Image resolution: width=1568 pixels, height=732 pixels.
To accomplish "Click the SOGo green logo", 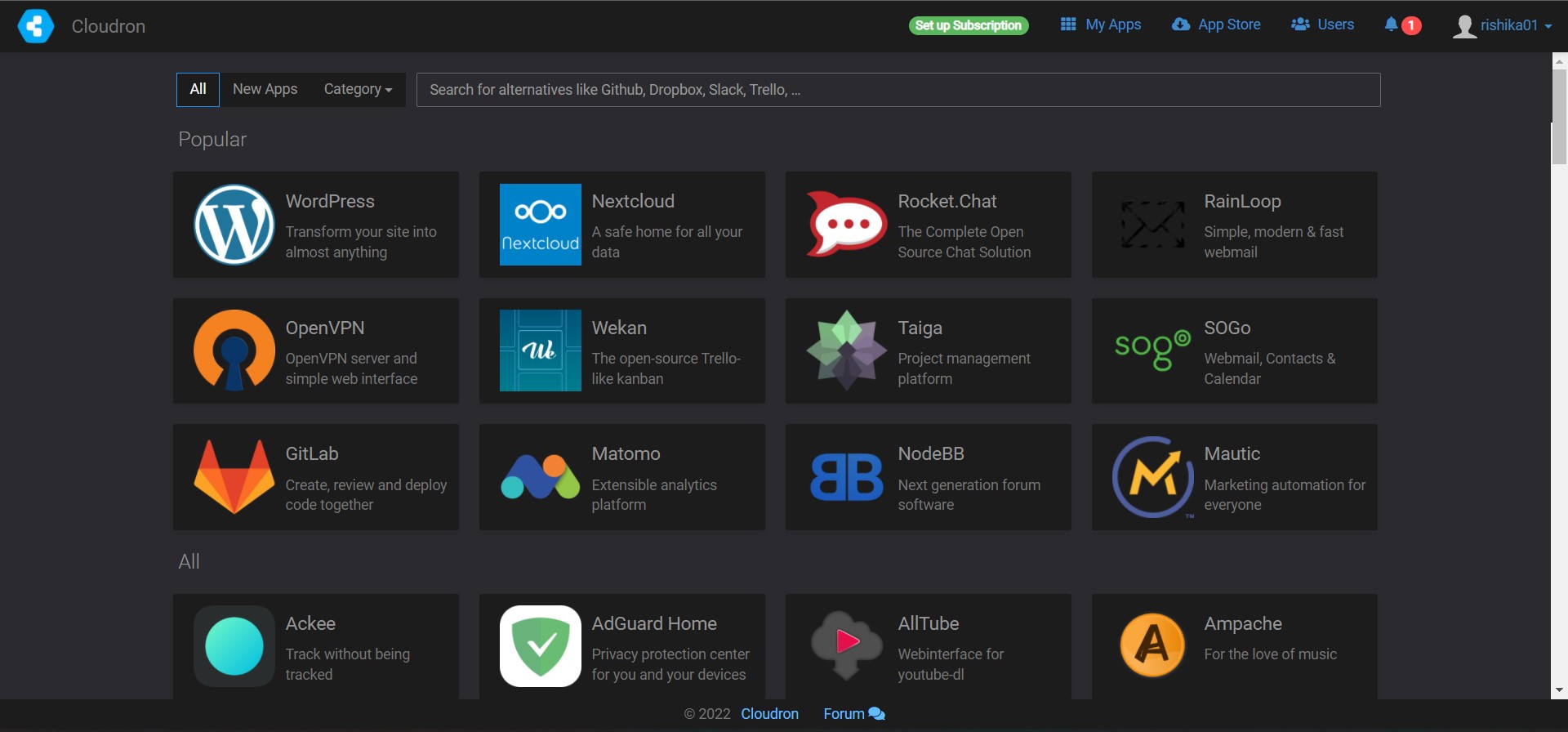I will point(1153,350).
